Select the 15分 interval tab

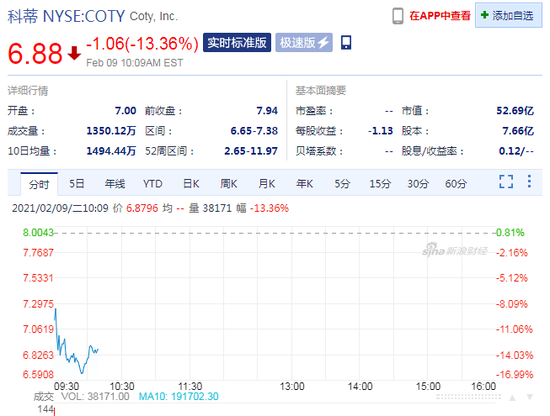380,183
